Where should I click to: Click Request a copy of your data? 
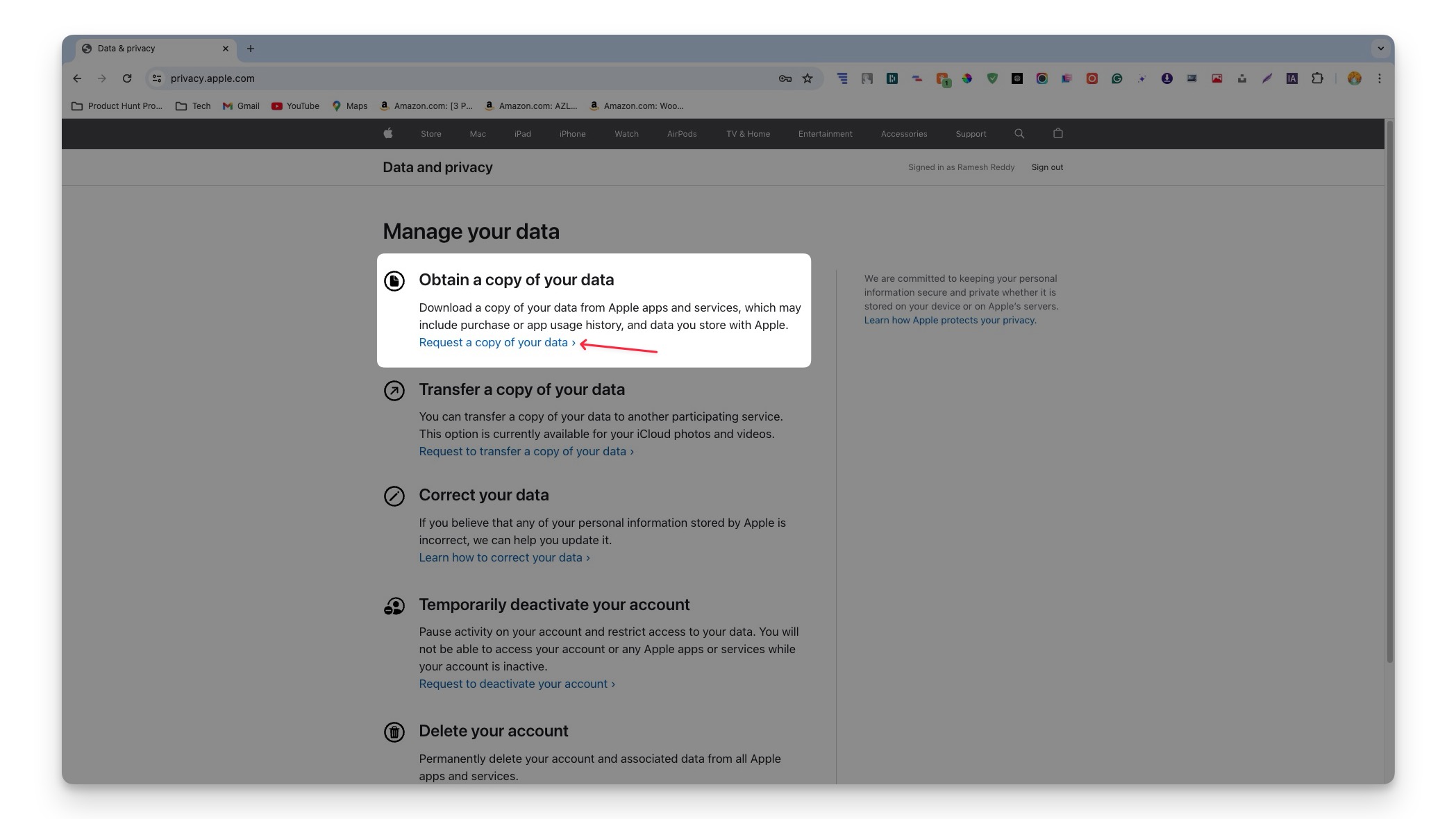click(x=497, y=343)
